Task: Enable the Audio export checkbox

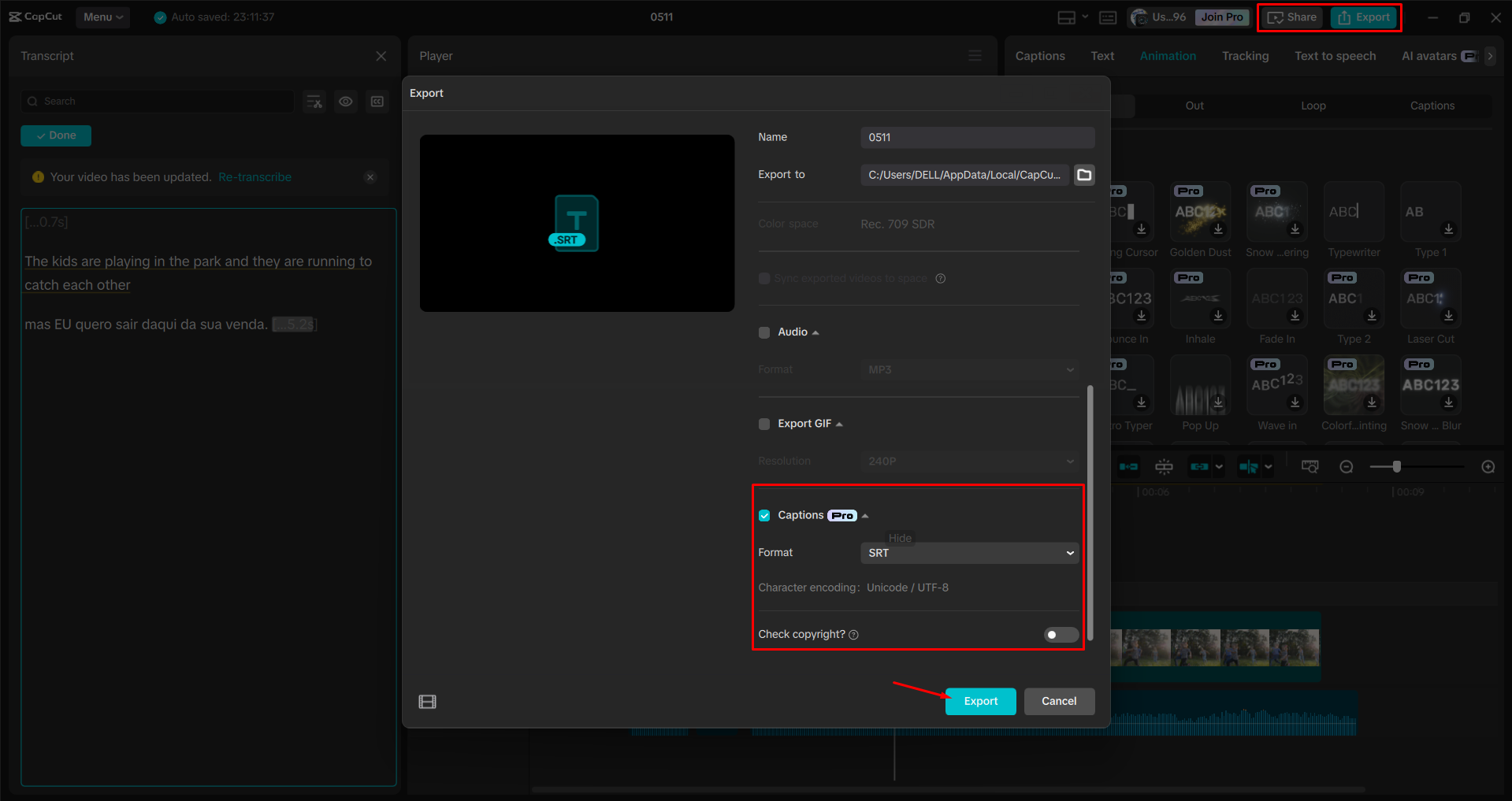Action: coord(763,332)
